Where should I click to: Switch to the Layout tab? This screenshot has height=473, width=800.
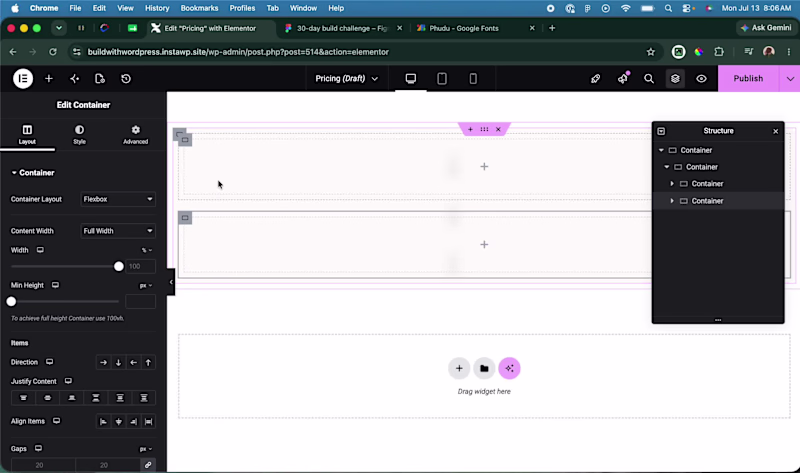click(27, 135)
